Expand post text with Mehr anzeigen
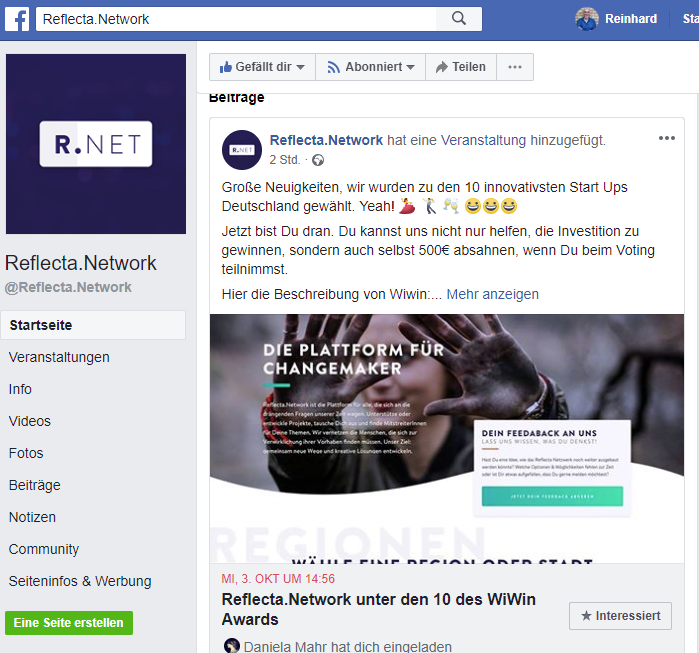Screen dimensions: 699x653 point(493,294)
